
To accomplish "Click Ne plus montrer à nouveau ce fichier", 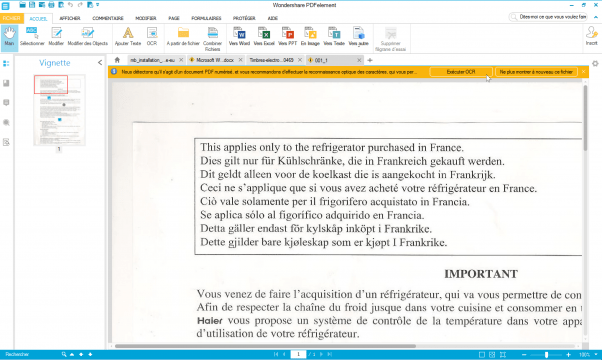I will [x=536, y=72].
